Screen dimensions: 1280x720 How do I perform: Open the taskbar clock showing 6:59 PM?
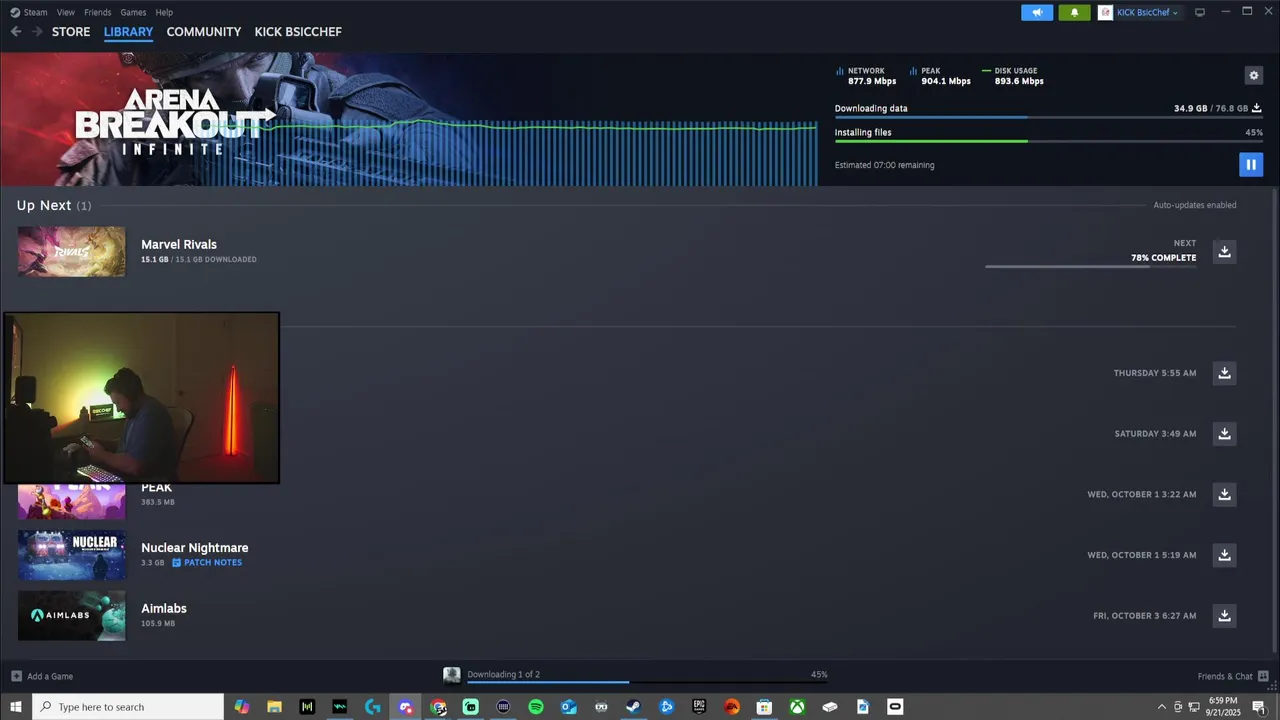coord(1222,707)
